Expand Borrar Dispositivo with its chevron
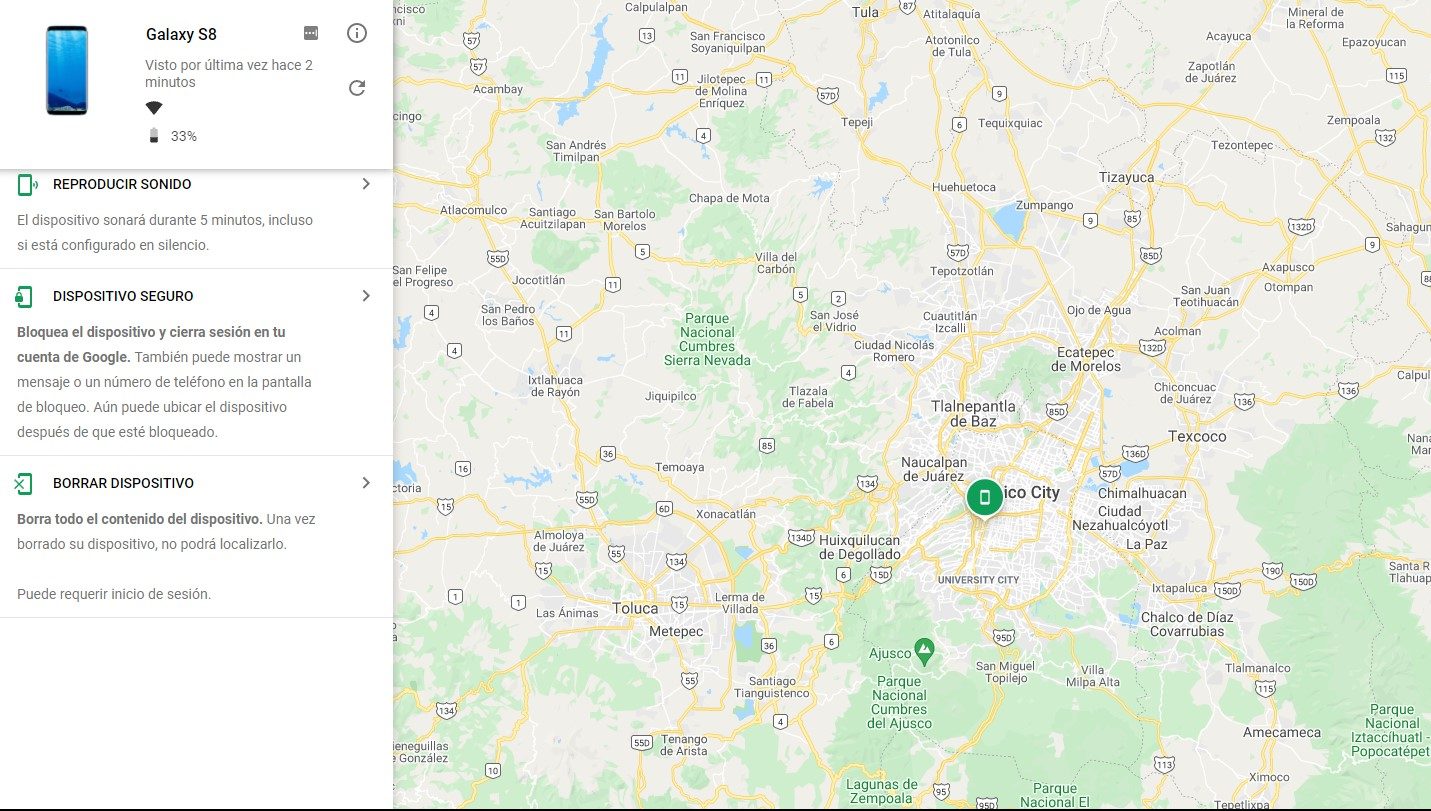 (x=366, y=483)
